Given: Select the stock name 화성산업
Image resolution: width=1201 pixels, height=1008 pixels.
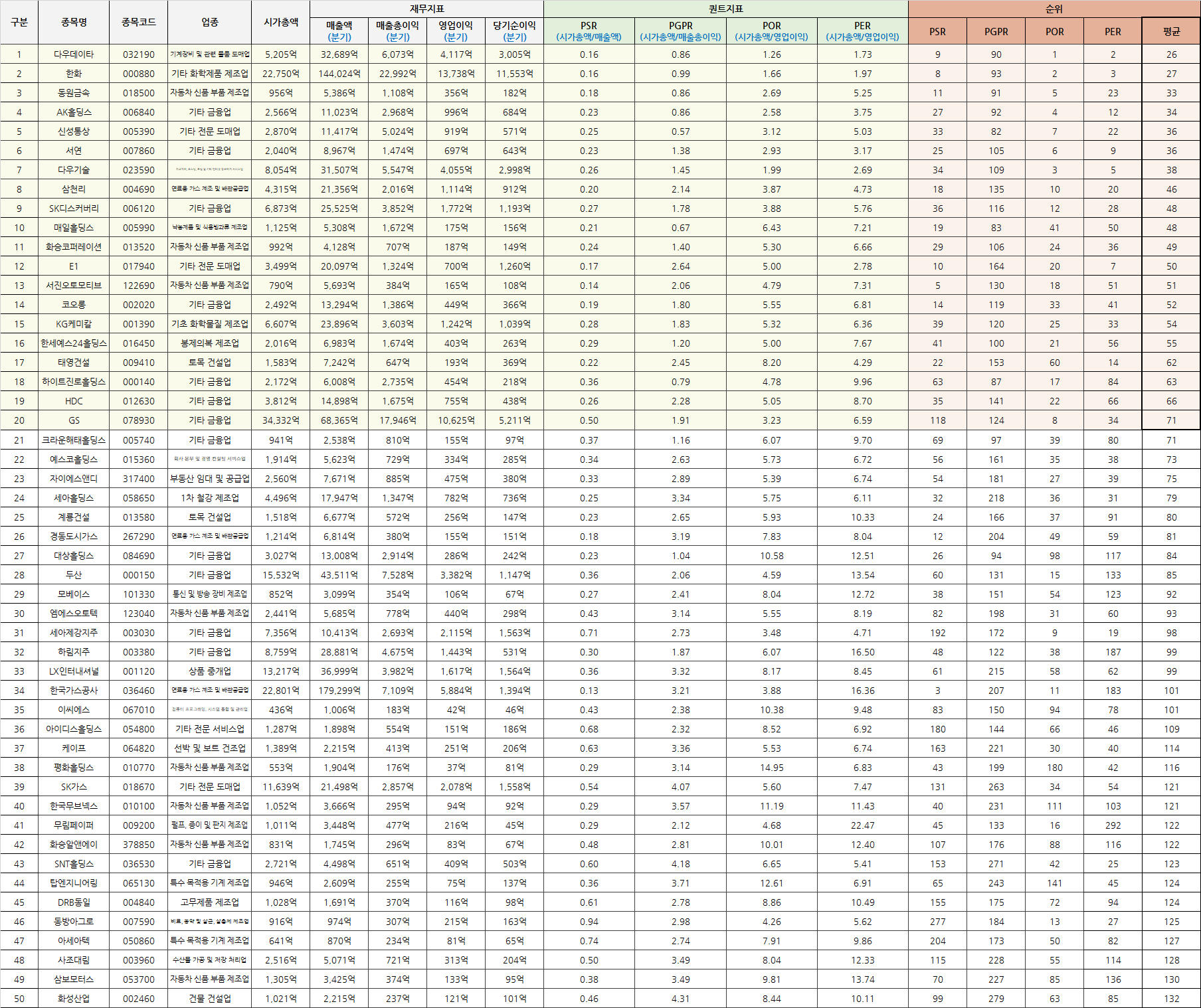Looking at the screenshot, I should [74, 999].
